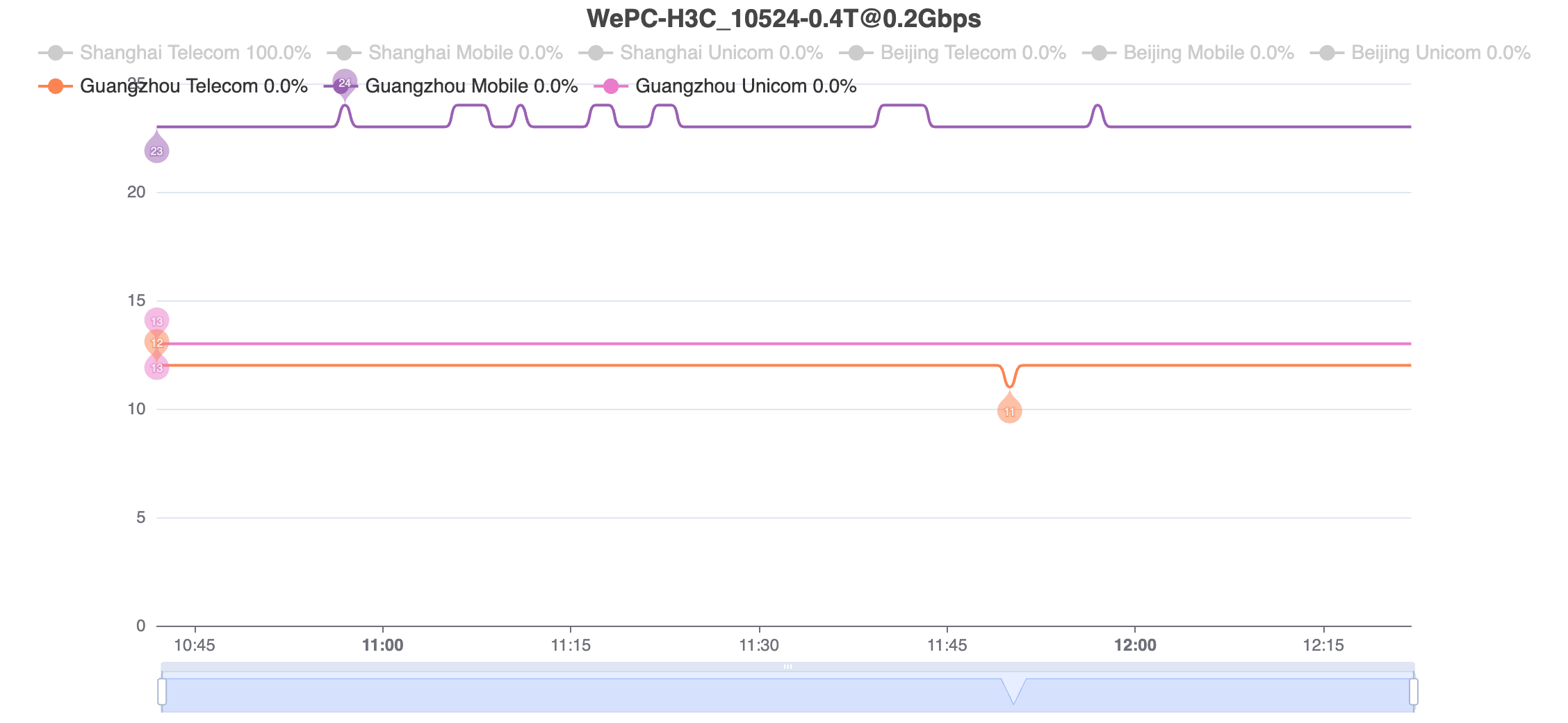Show Beijing Telecom series in legend

pyautogui.click(x=952, y=53)
